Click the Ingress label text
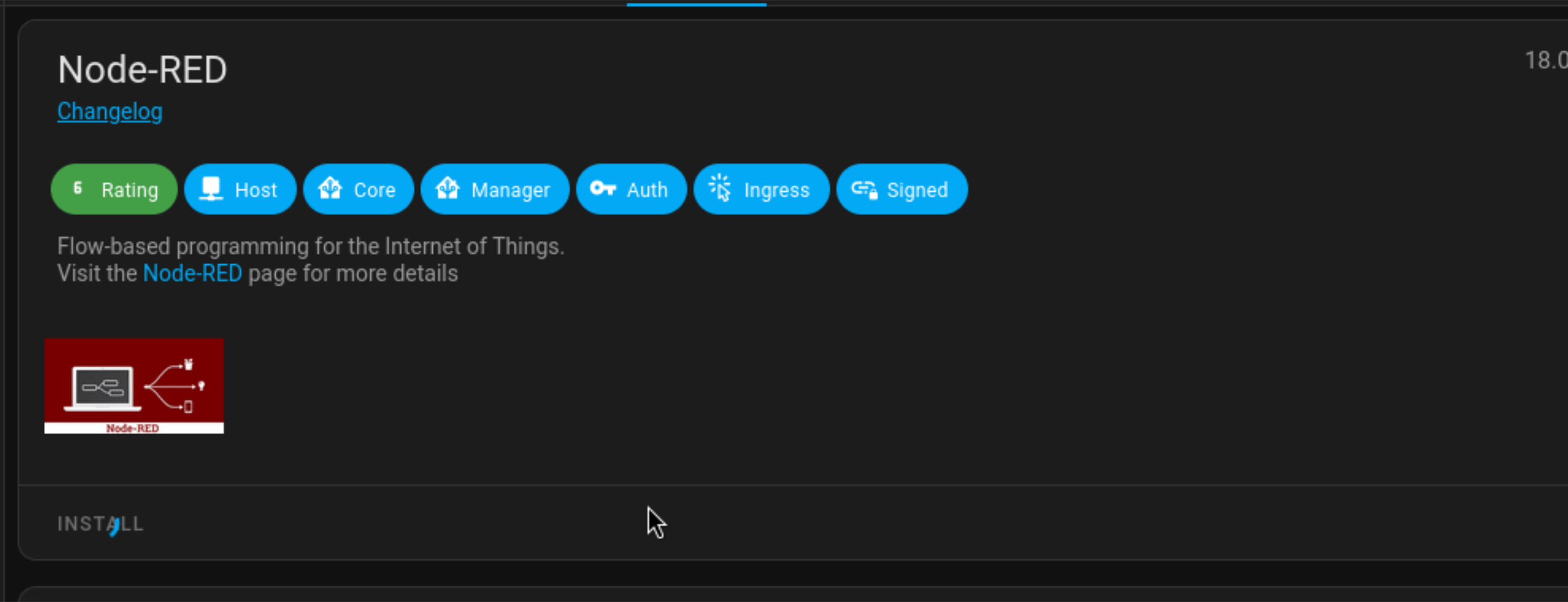Image resolution: width=1568 pixels, height=602 pixels. tap(776, 190)
